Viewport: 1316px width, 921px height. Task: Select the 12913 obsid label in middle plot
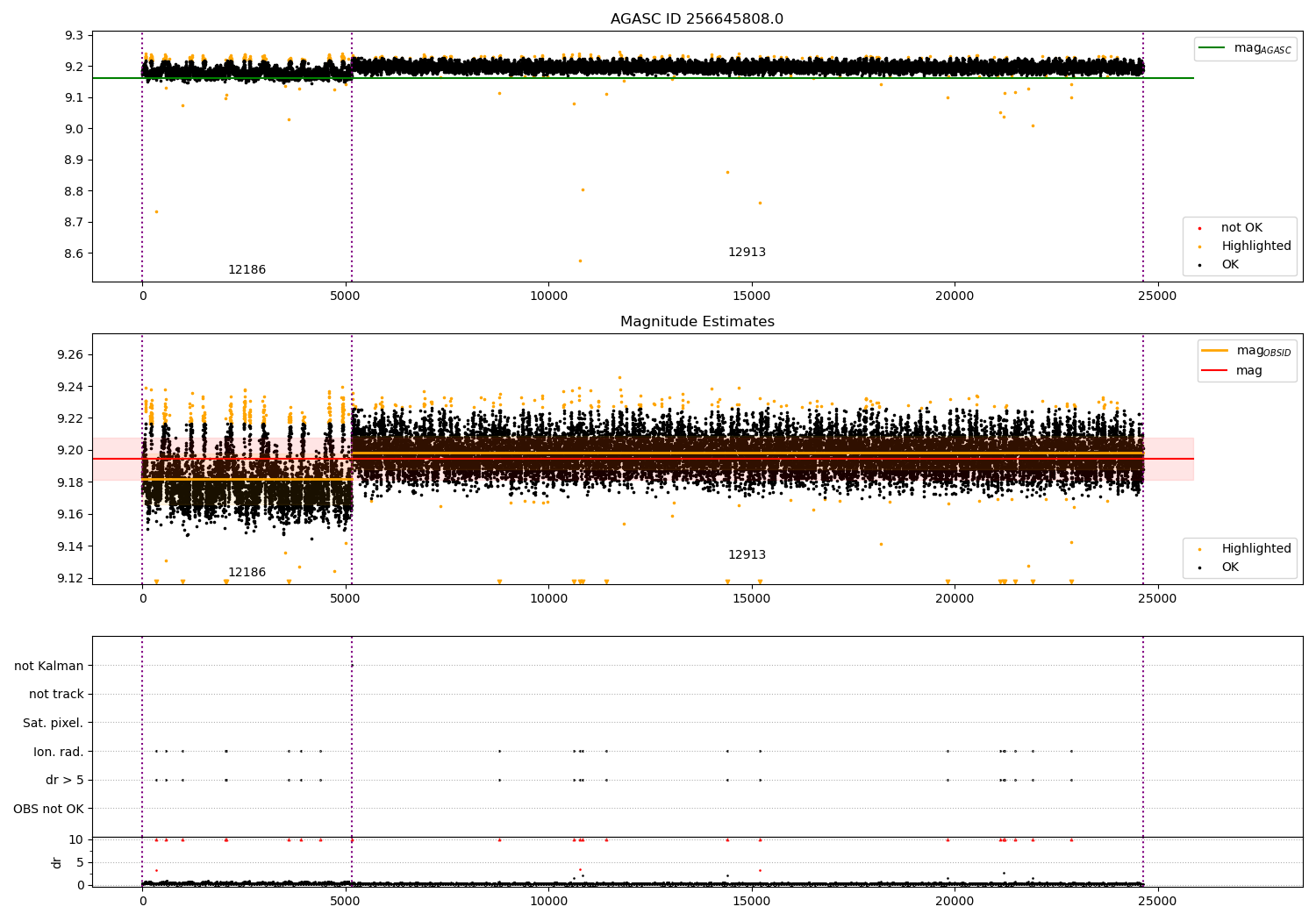[x=747, y=555]
